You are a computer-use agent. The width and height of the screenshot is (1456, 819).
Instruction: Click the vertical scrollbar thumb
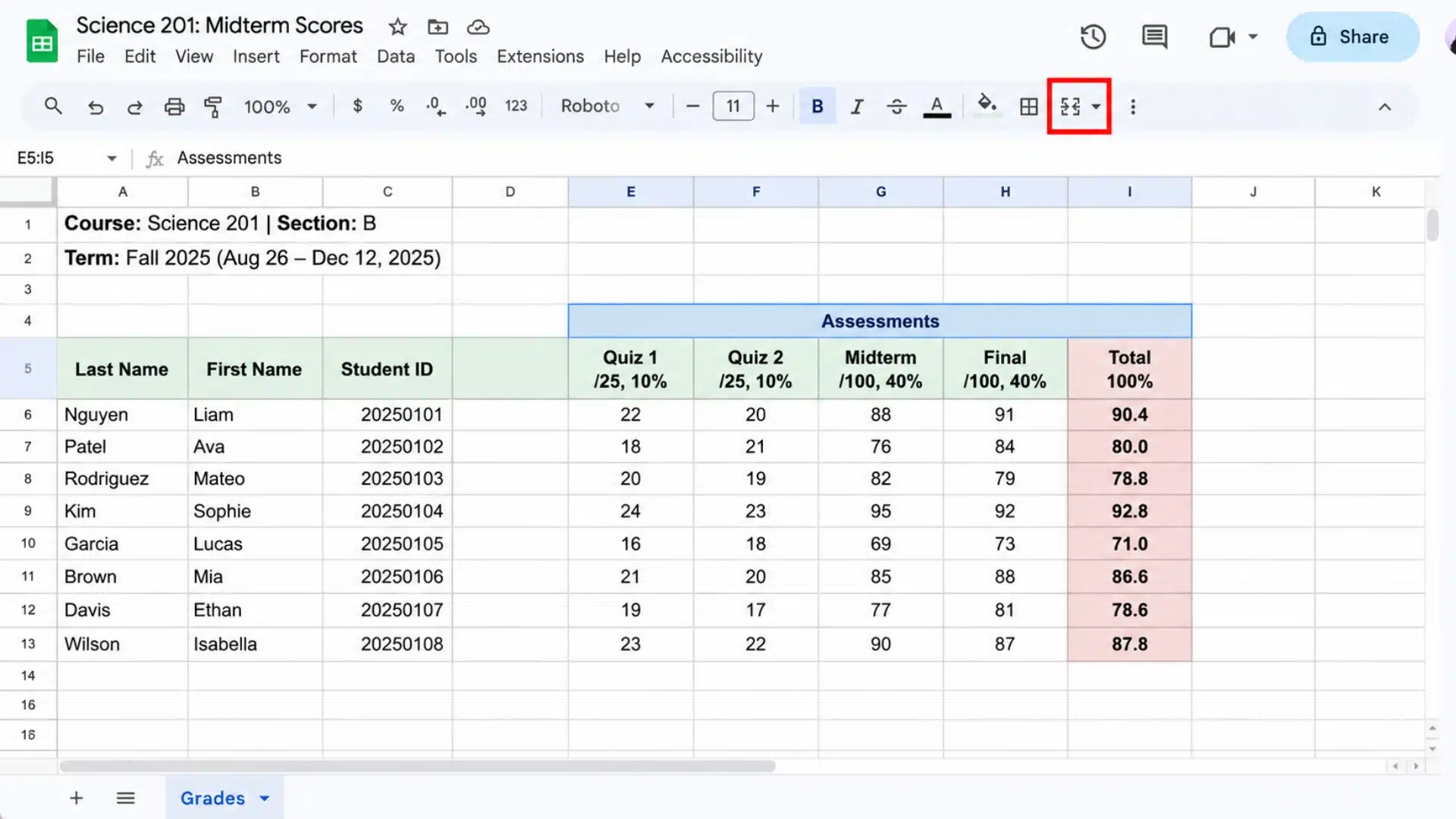[x=1432, y=225]
